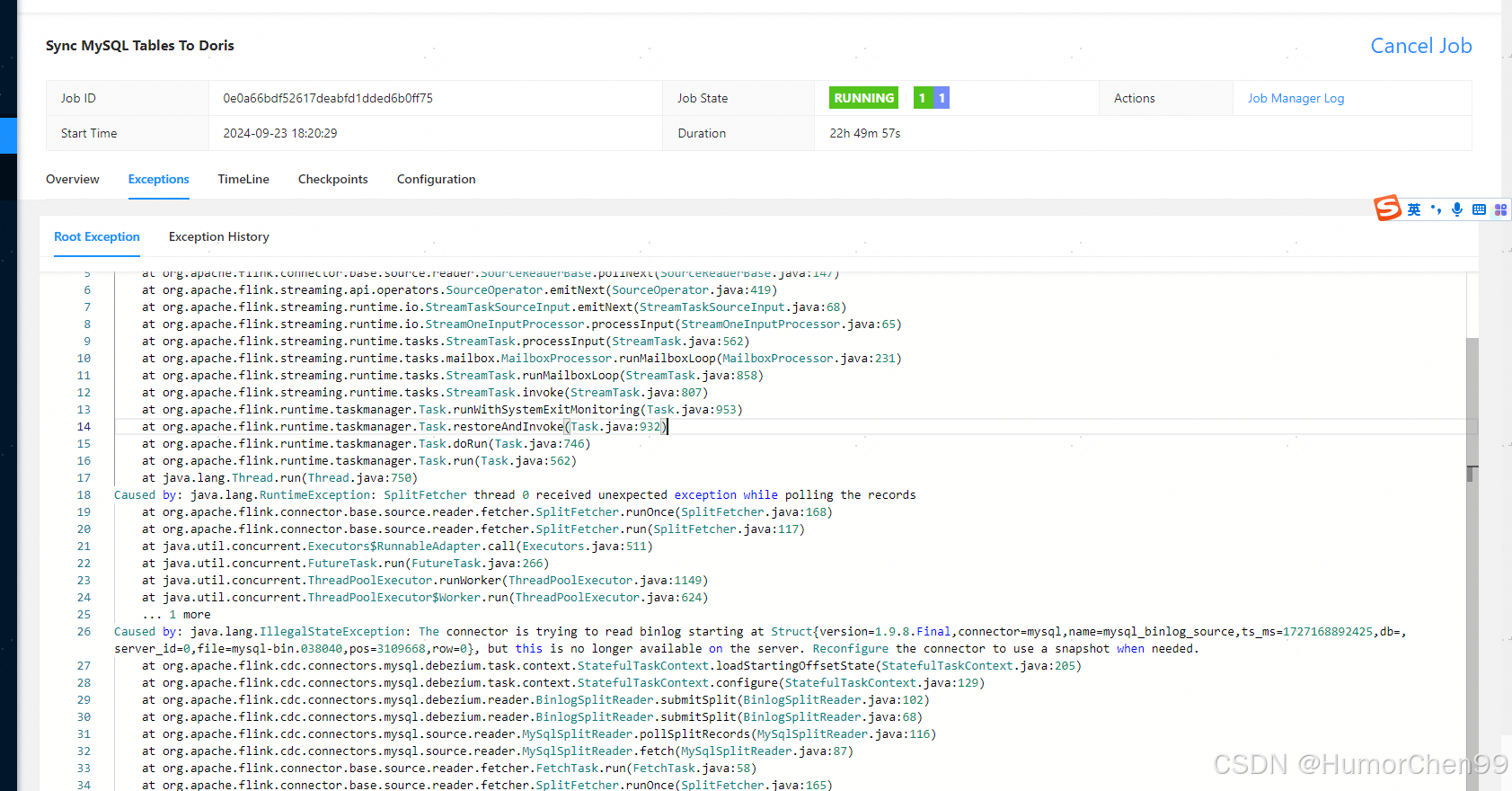Switch to the Overview tab
1512x791 pixels.
73,179
